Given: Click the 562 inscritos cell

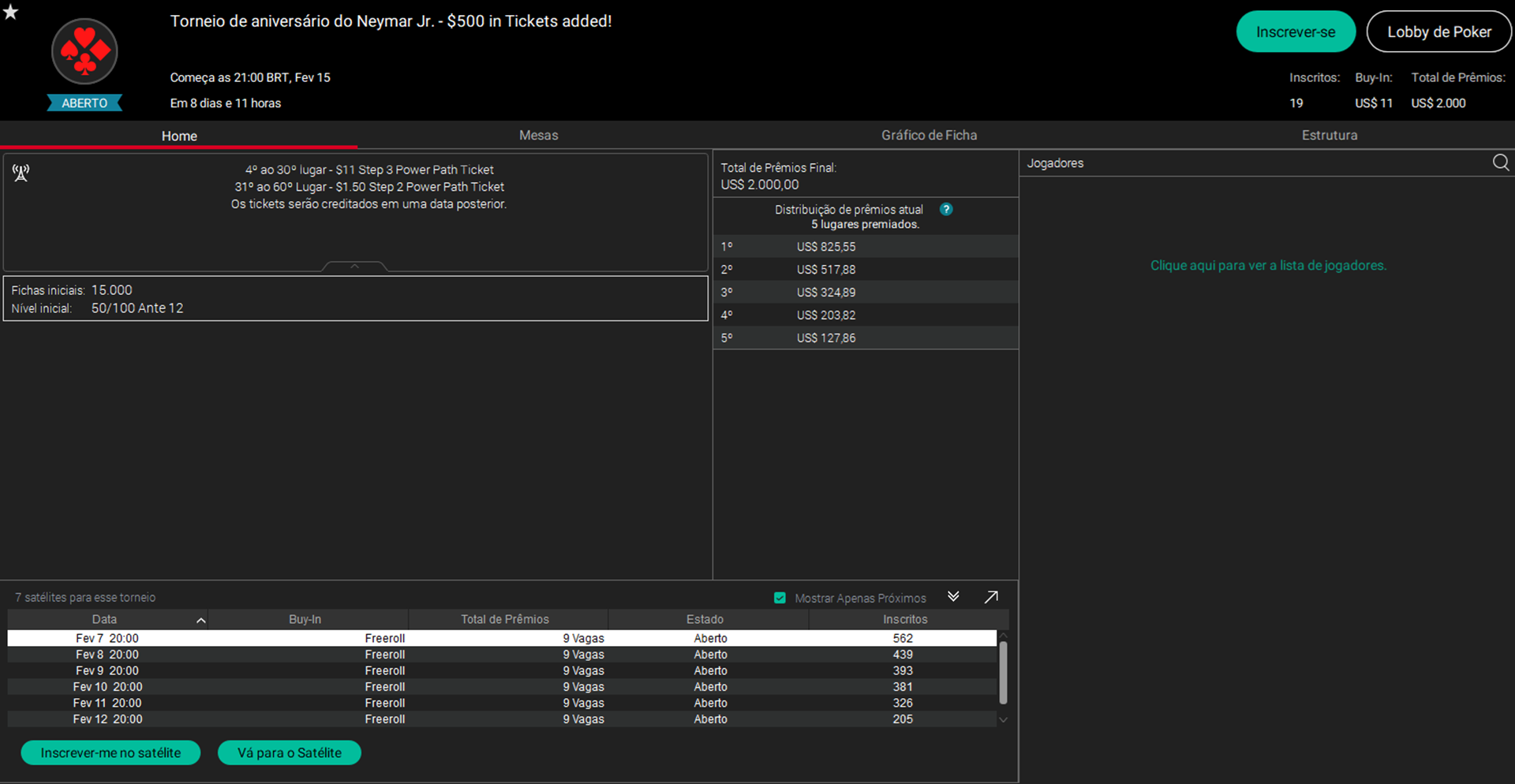Looking at the screenshot, I should (903, 638).
